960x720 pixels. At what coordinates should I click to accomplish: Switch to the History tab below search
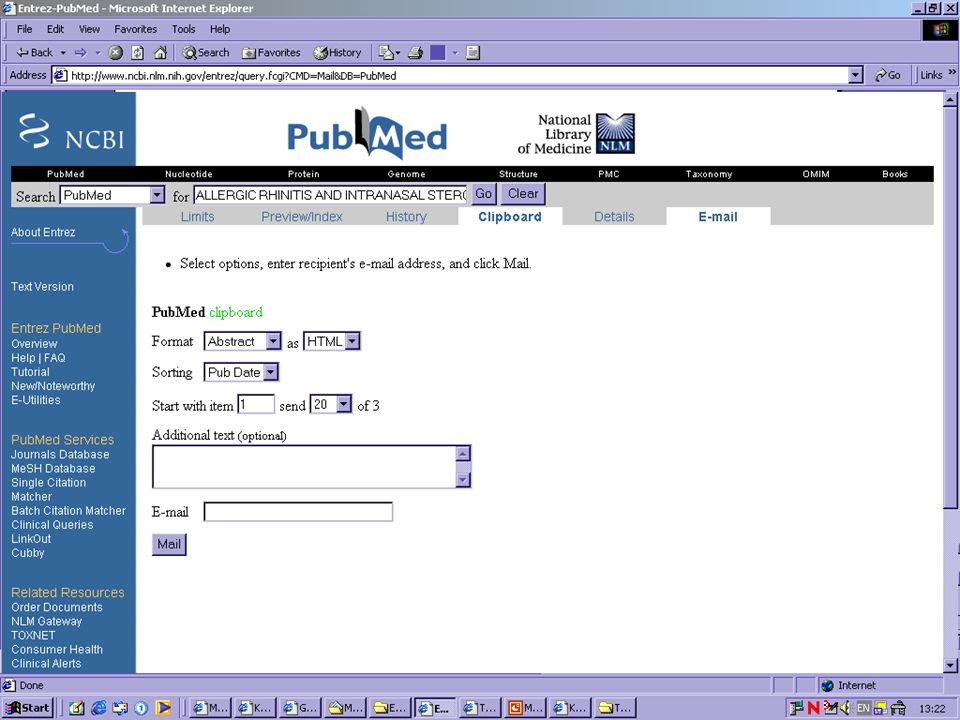(x=406, y=217)
